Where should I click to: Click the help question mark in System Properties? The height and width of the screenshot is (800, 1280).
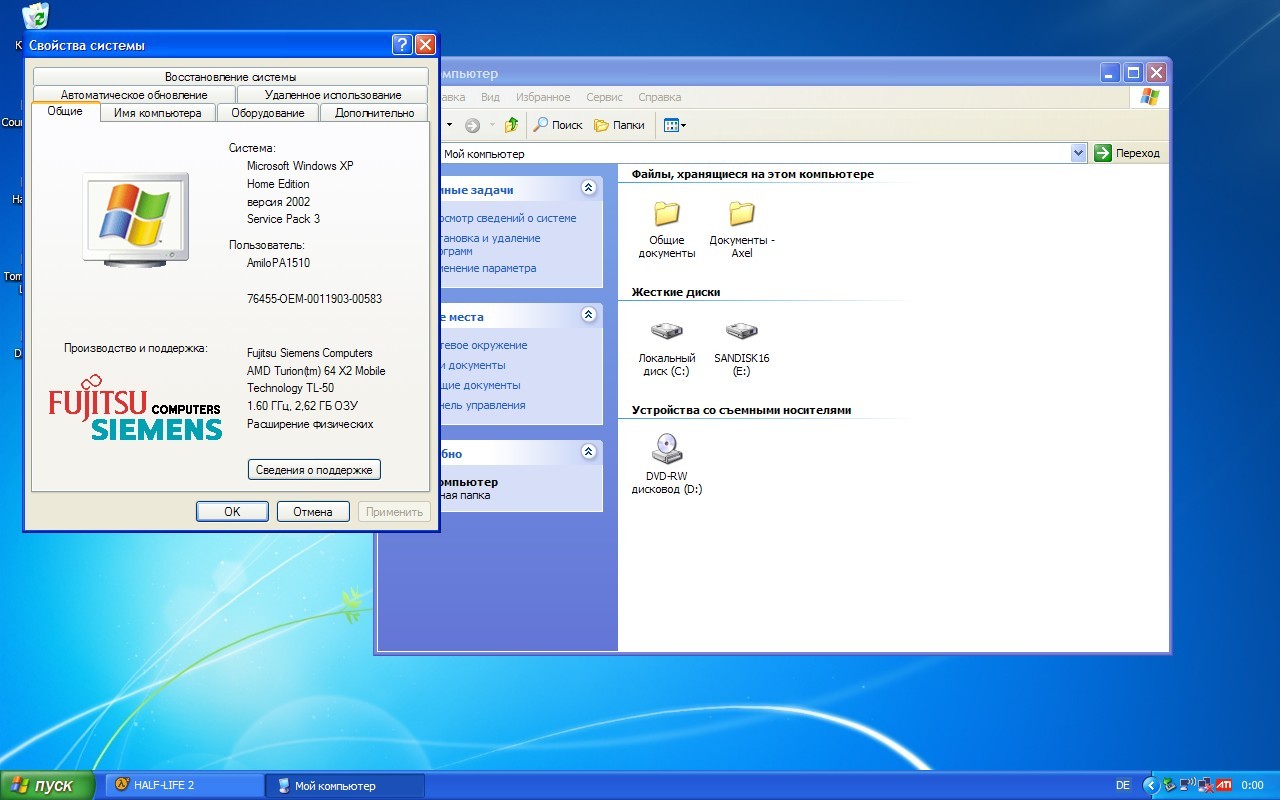tap(402, 45)
